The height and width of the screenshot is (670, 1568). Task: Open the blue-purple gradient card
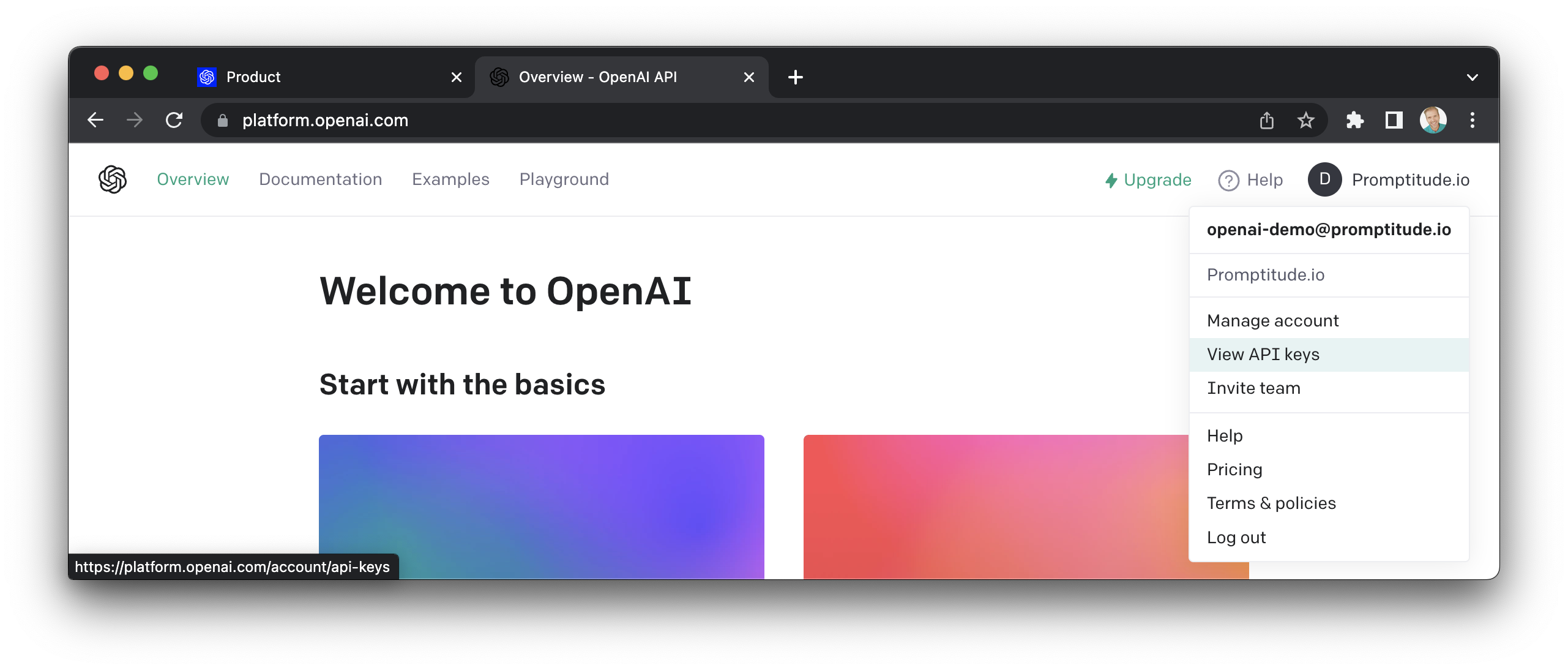point(541,507)
